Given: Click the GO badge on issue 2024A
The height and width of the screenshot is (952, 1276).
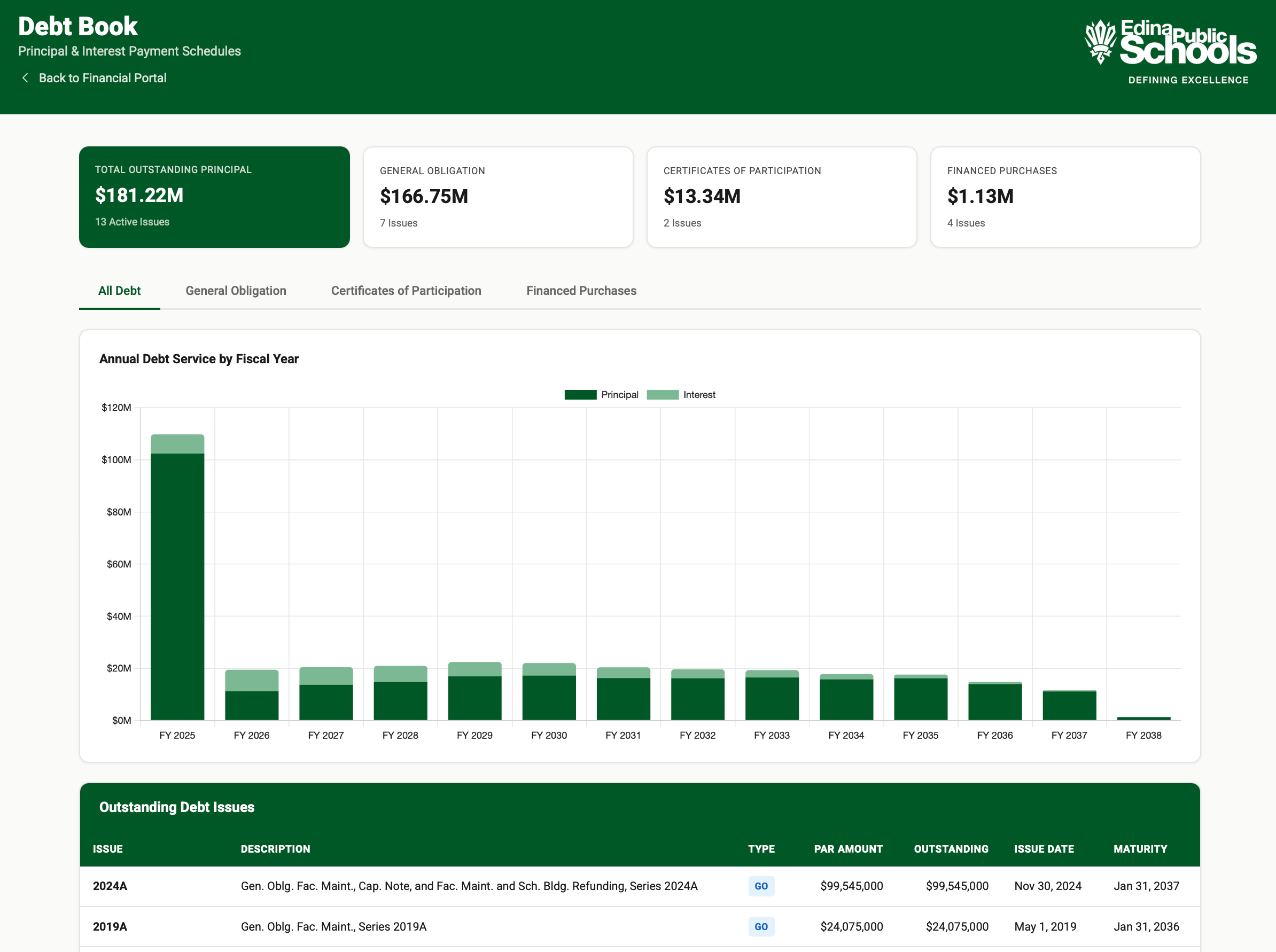Looking at the screenshot, I should (x=761, y=886).
